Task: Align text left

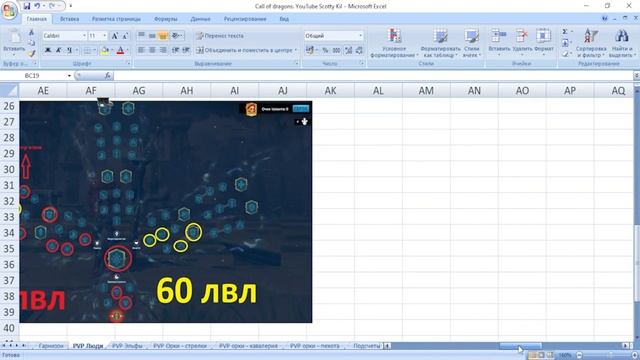Action: click(x=141, y=50)
